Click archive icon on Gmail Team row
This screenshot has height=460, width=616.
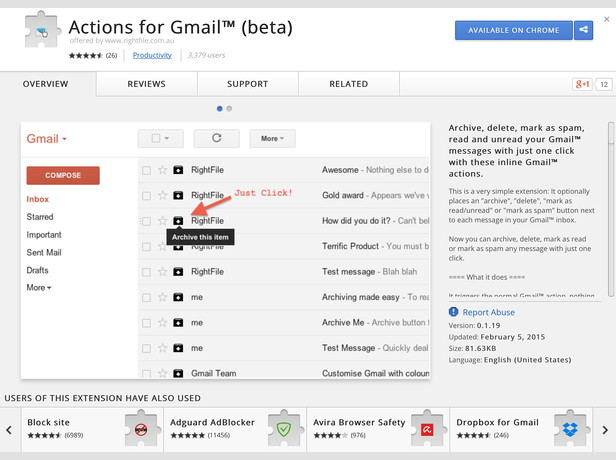tap(178, 373)
